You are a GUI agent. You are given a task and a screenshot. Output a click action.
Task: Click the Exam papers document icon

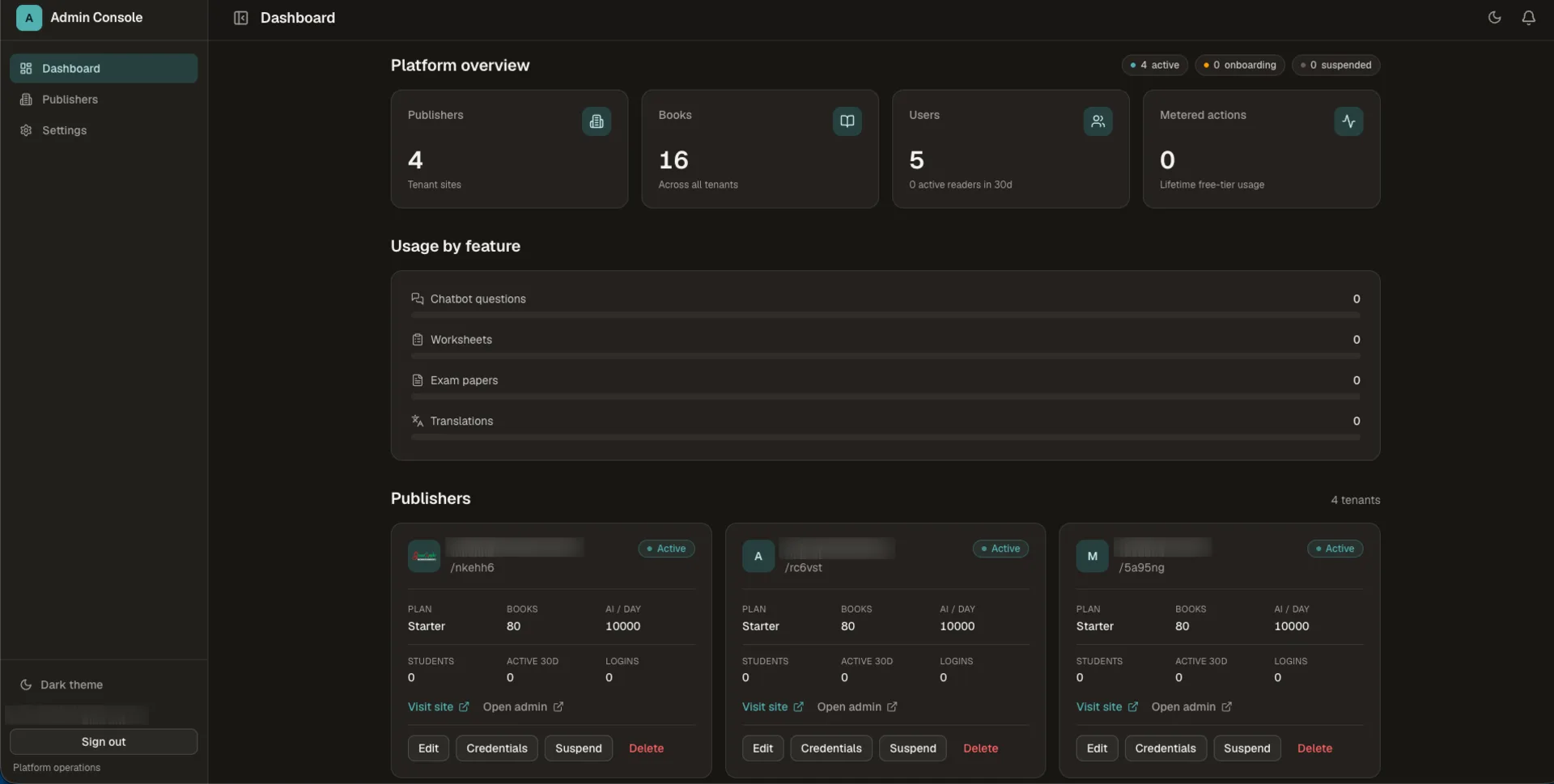(x=418, y=380)
